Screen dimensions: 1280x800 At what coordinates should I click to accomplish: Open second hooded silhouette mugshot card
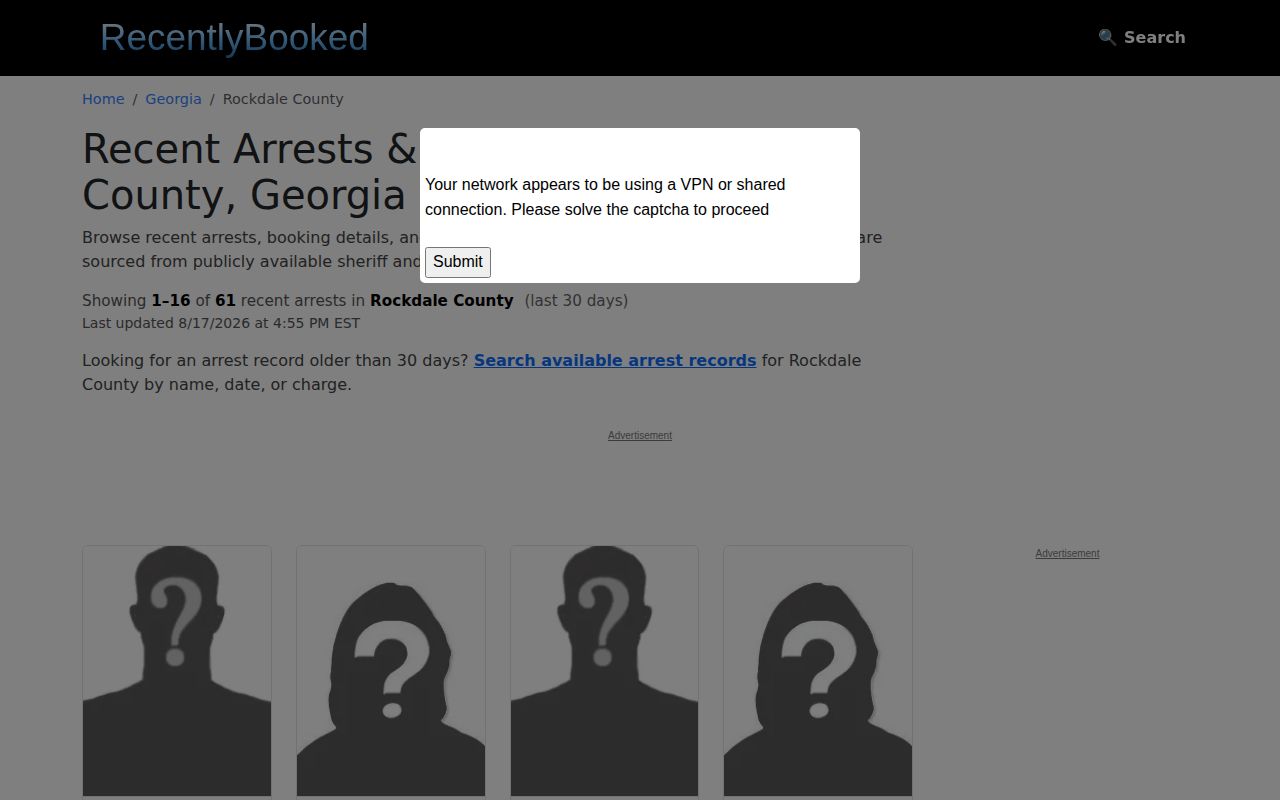[x=391, y=671]
